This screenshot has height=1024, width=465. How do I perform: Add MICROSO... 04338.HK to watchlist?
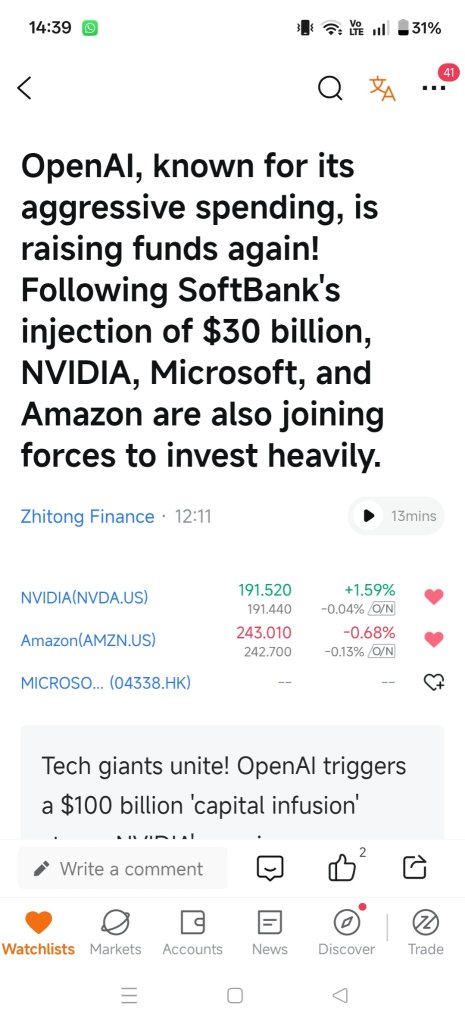coord(434,682)
